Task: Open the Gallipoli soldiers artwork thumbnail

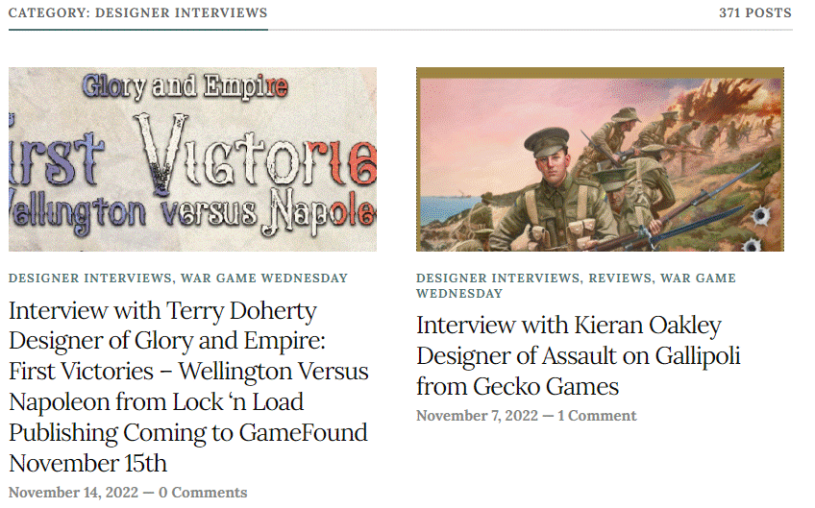Action: [600, 159]
